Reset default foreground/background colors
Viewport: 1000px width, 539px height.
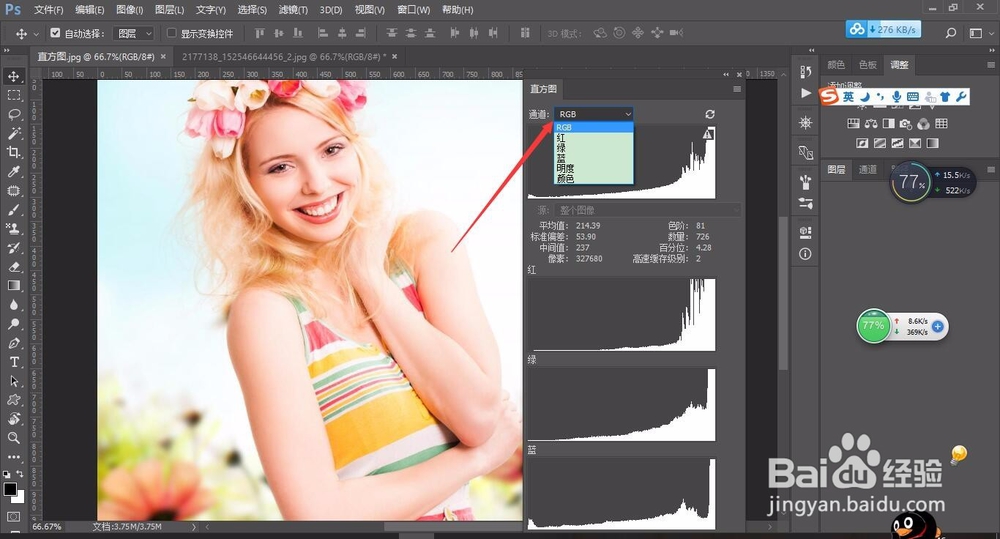click(6, 474)
